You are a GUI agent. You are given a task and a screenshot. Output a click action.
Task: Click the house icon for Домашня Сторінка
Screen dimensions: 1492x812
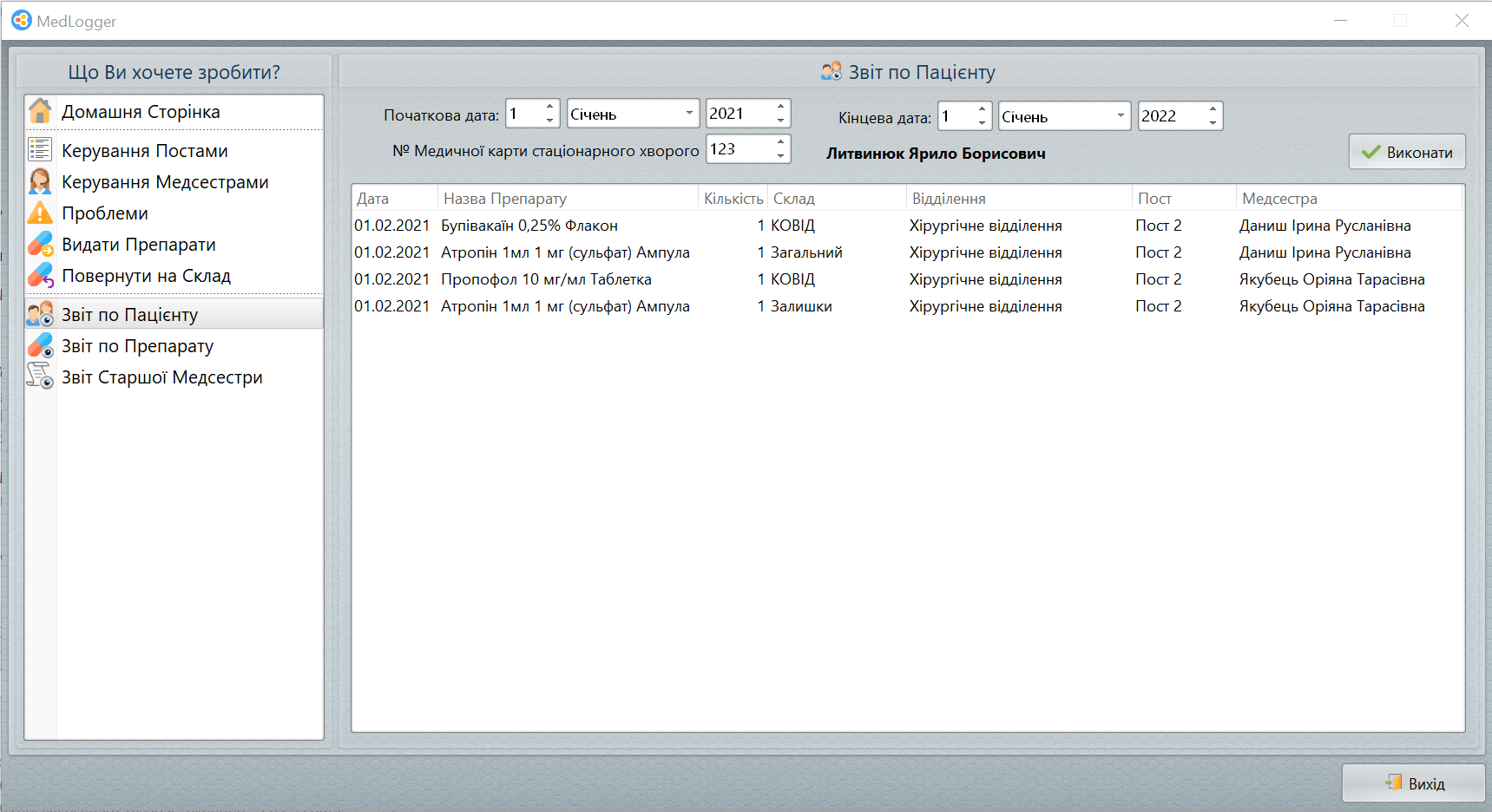pyautogui.click(x=40, y=112)
